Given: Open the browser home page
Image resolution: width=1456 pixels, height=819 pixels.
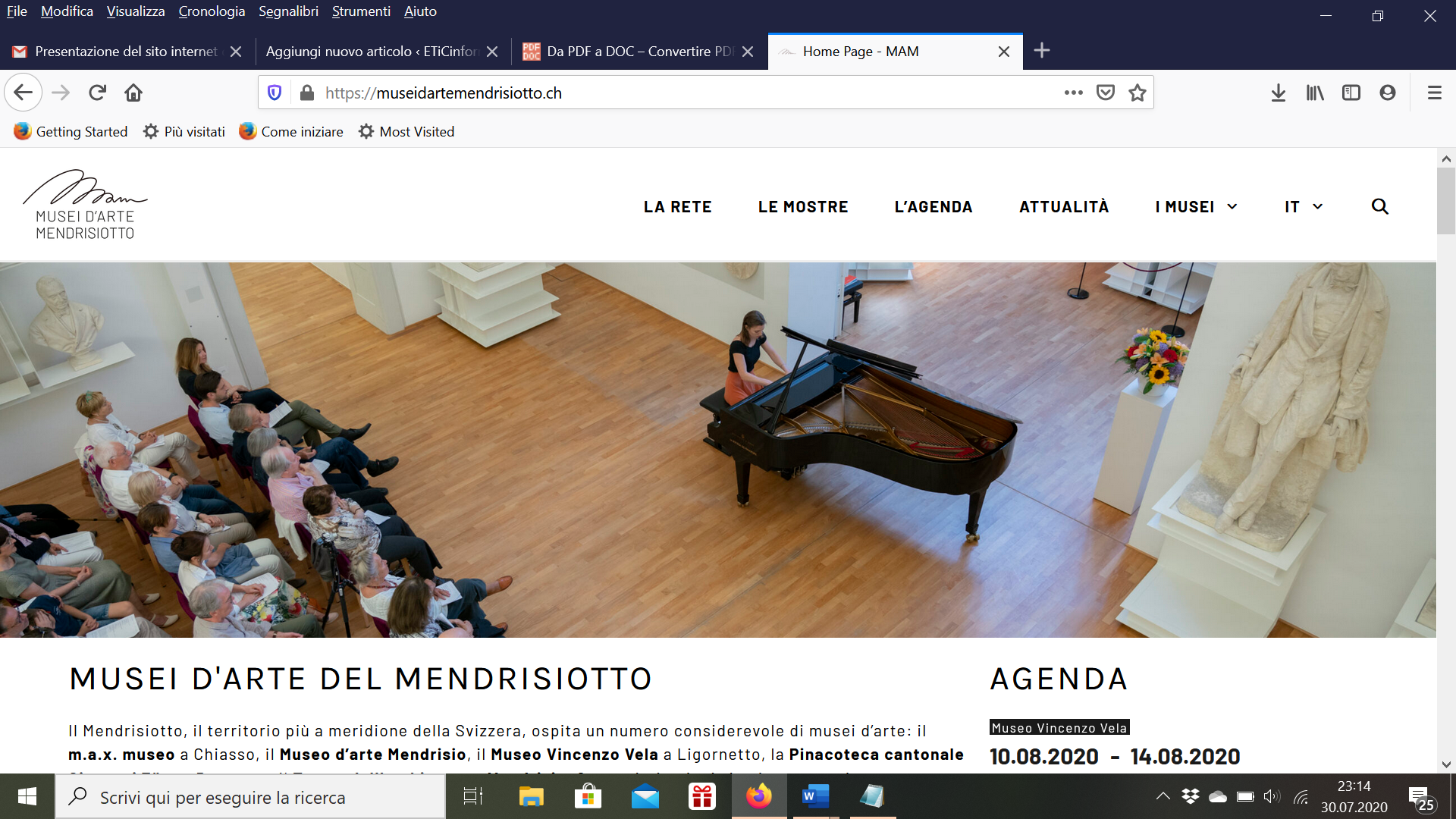Looking at the screenshot, I should (133, 93).
